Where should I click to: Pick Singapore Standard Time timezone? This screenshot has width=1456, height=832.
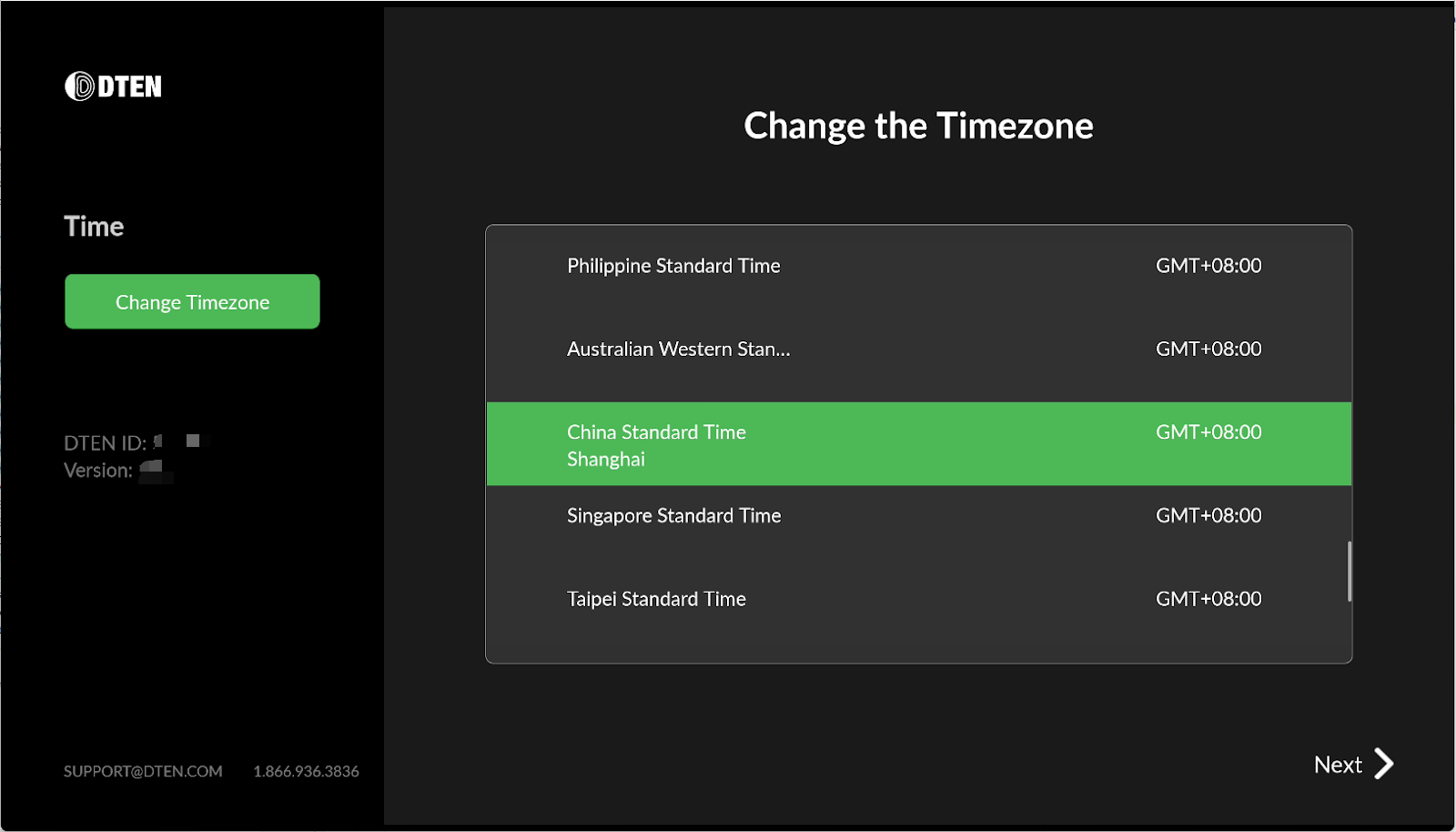pyautogui.click(x=919, y=515)
